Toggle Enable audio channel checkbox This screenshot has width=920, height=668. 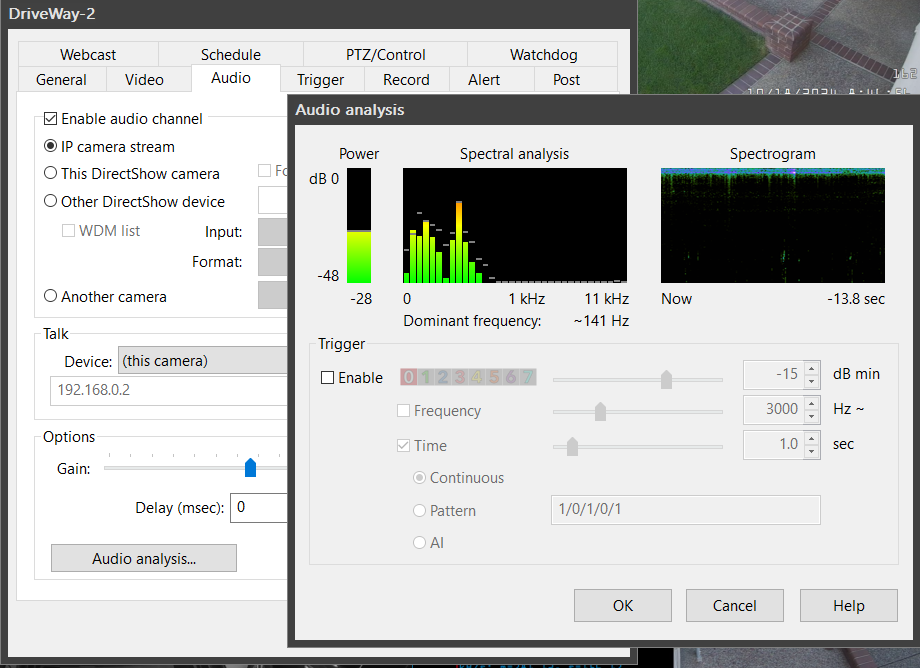coord(51,119)
